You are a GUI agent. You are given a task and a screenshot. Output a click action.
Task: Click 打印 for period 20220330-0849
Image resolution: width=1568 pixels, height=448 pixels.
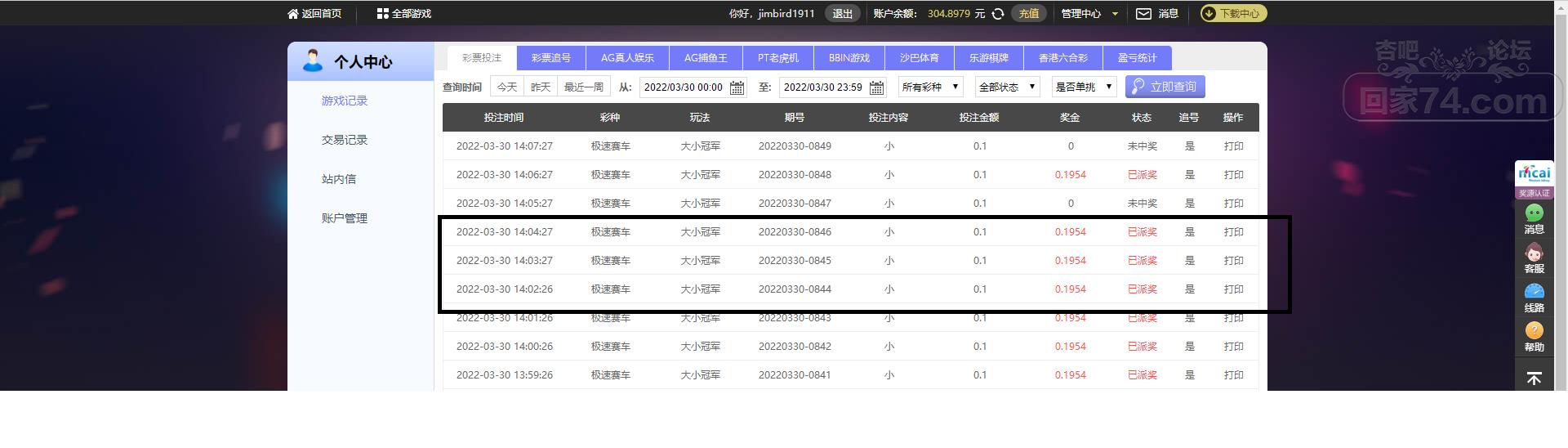click(x=1233, y=146)
